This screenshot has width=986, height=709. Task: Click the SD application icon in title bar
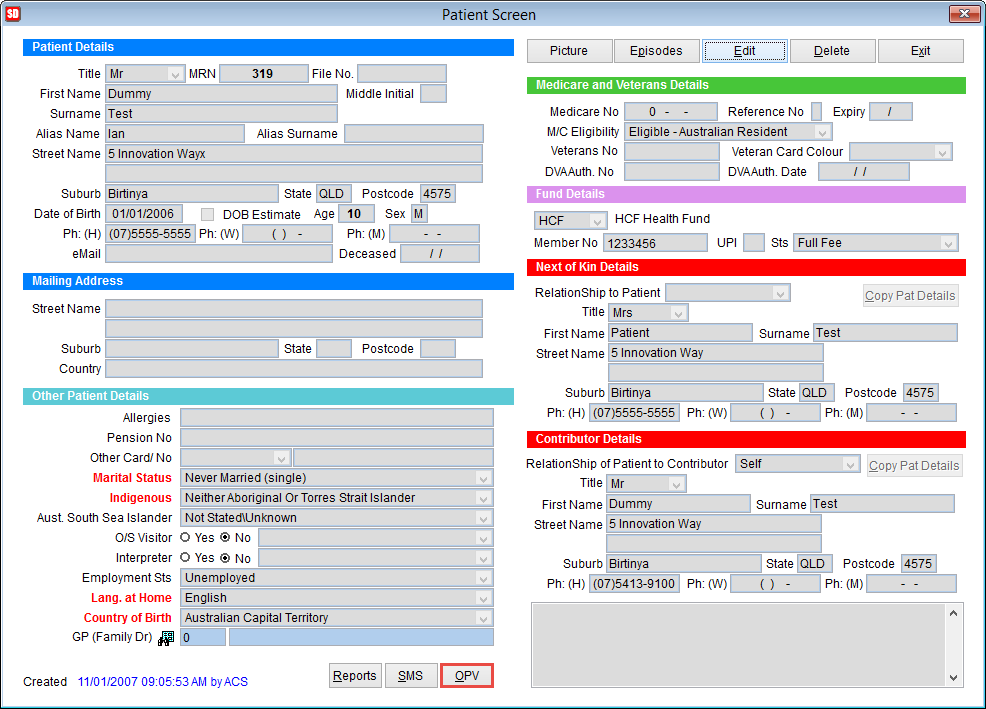(x=13, y=14)
